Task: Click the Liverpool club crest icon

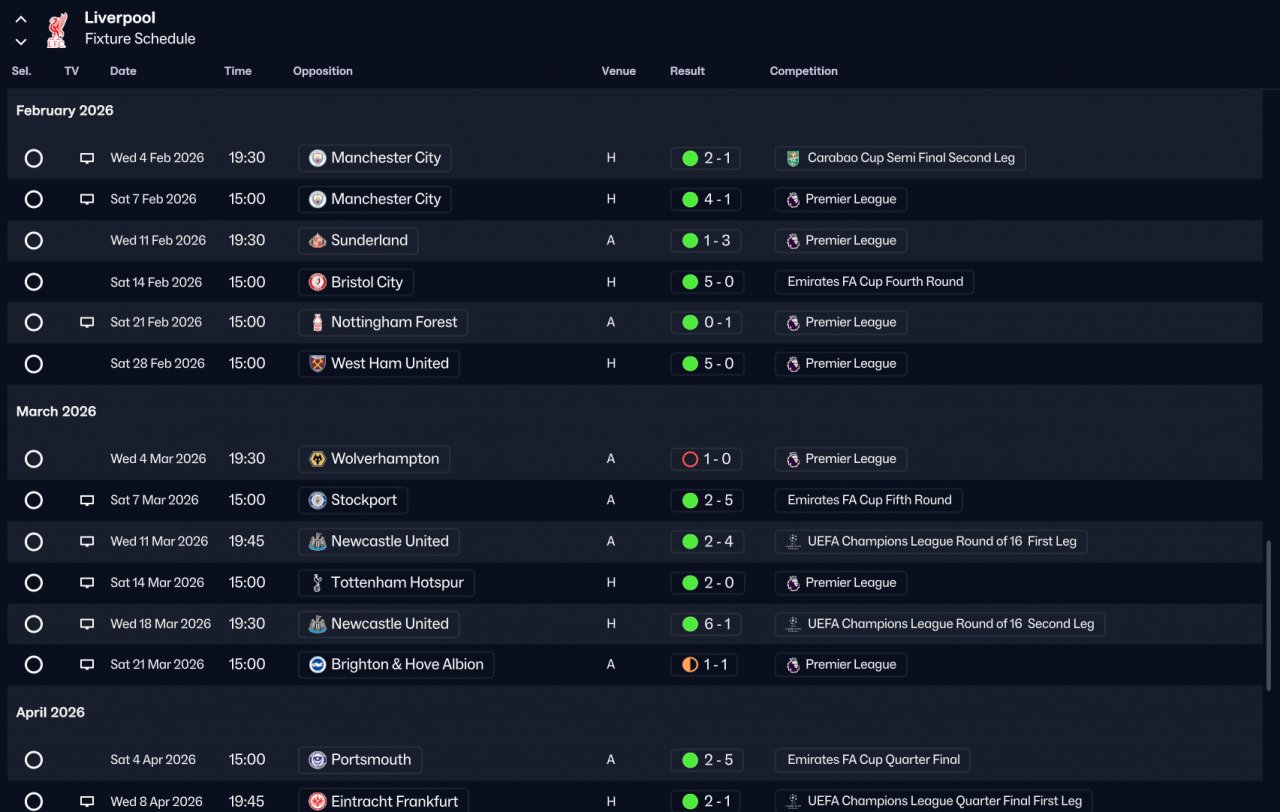Action: (57, 29)
